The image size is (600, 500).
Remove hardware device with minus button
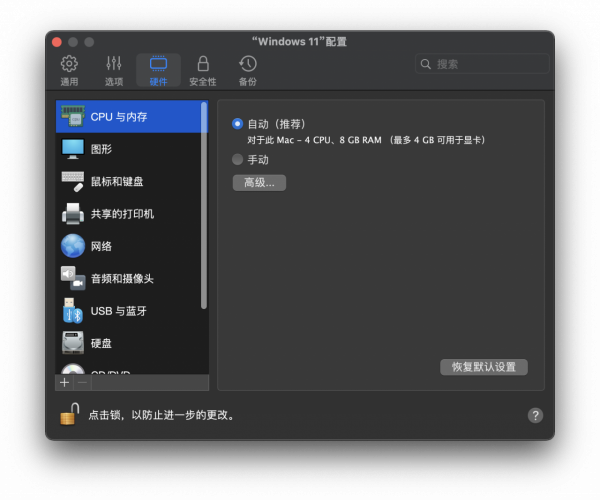coord(82,383)
